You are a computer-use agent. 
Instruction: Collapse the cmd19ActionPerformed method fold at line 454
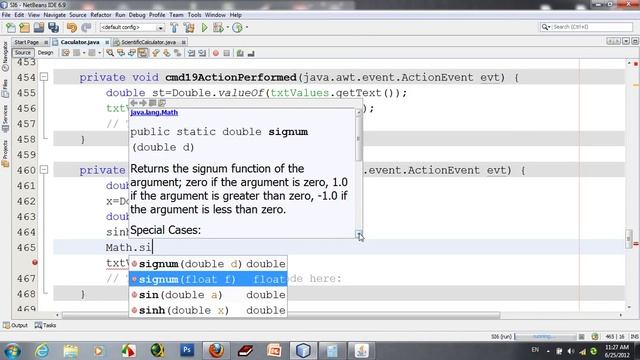pyautogui.click(x=44, y=77)
